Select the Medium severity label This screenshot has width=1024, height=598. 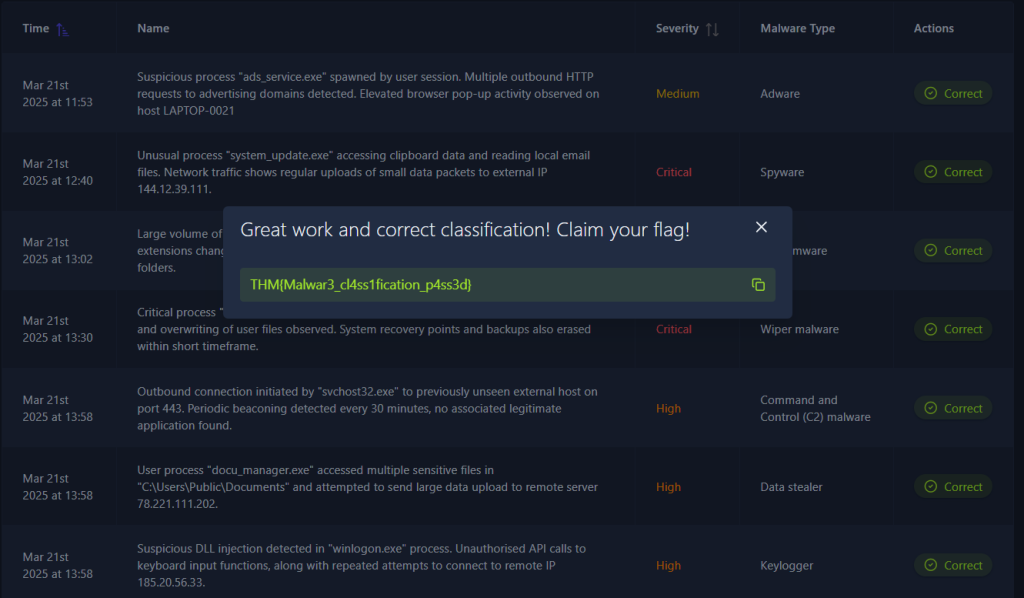pos(677,94)
